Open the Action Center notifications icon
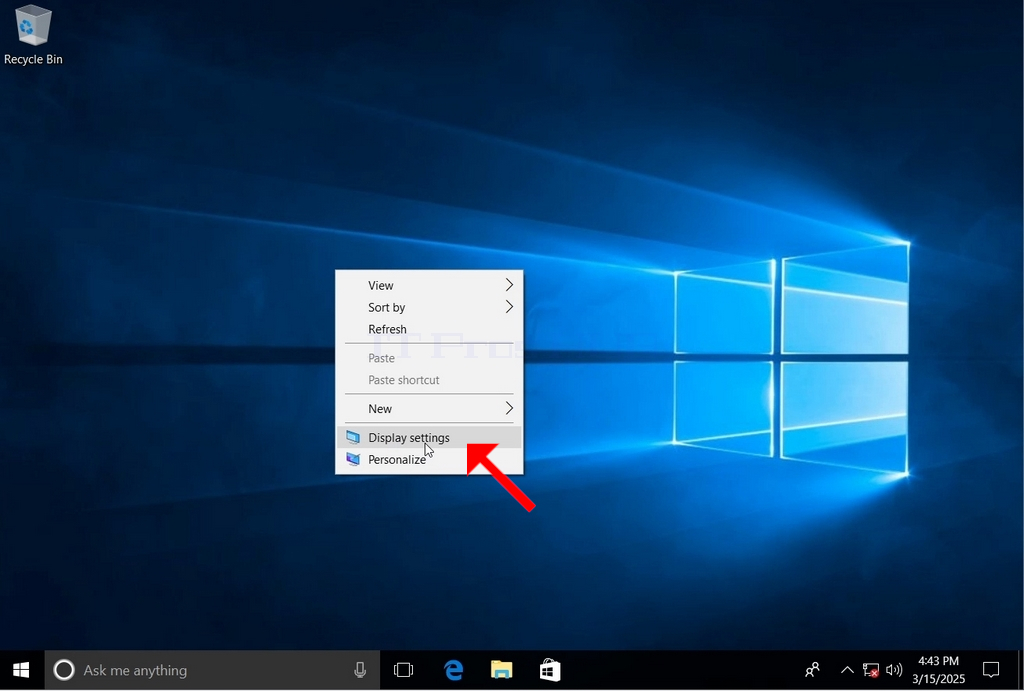The image size is (1024, 691). [x=991, y=670]
